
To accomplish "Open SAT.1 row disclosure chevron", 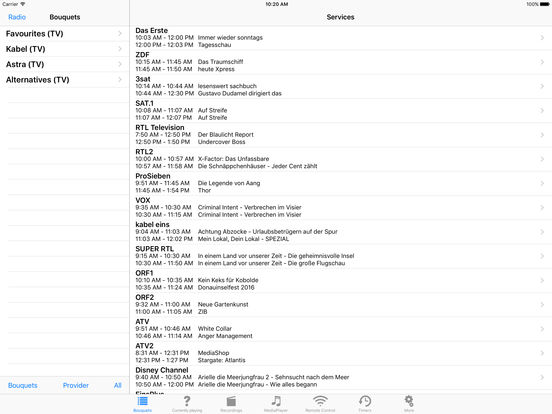I will 542,111.
